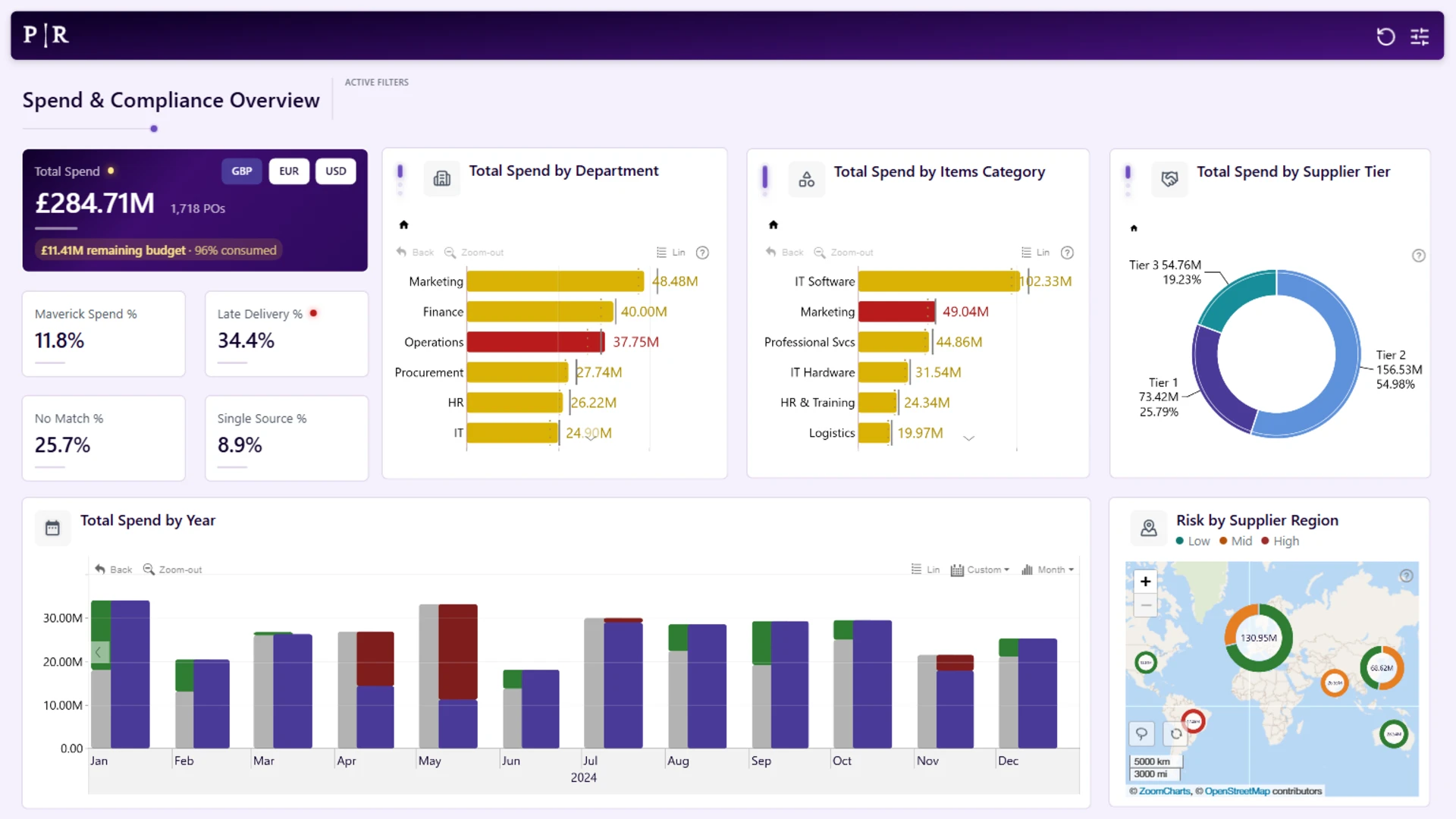Click Zoom-out in the Total Spend by Year toolbar

pyautogui.click(x=172, y=570)
